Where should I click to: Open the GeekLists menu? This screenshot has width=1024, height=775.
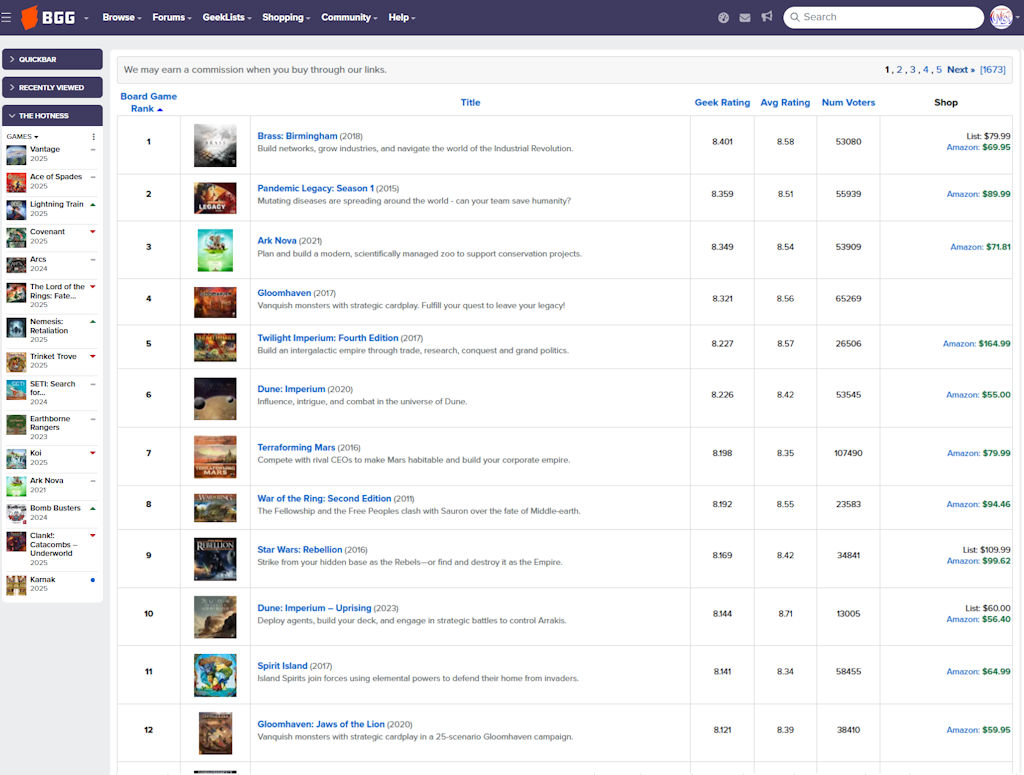click(x=226, y=17)
